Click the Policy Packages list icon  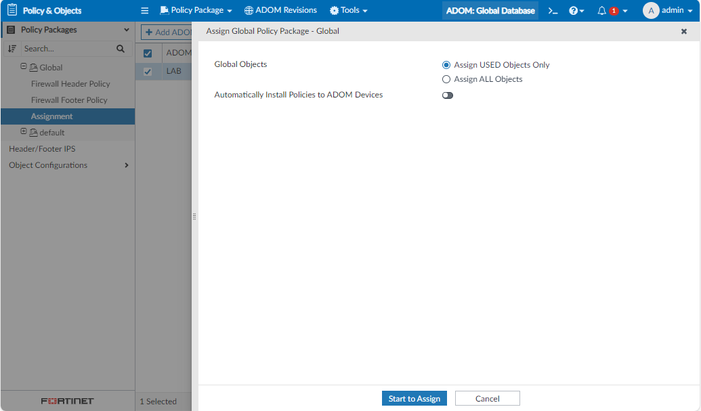[x=12, y=30]
